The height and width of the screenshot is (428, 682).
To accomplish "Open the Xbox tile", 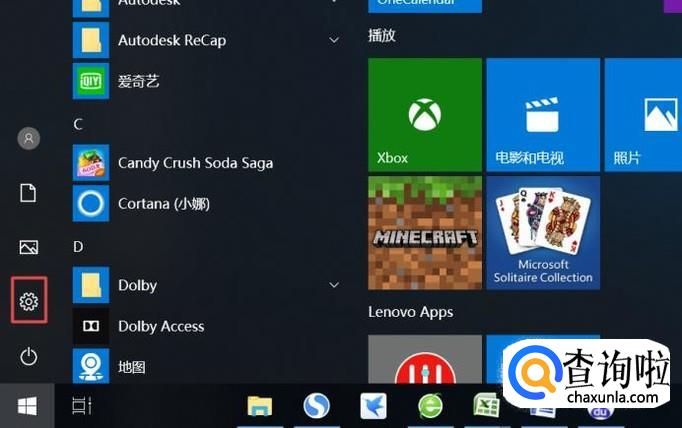I will [425, 115].
